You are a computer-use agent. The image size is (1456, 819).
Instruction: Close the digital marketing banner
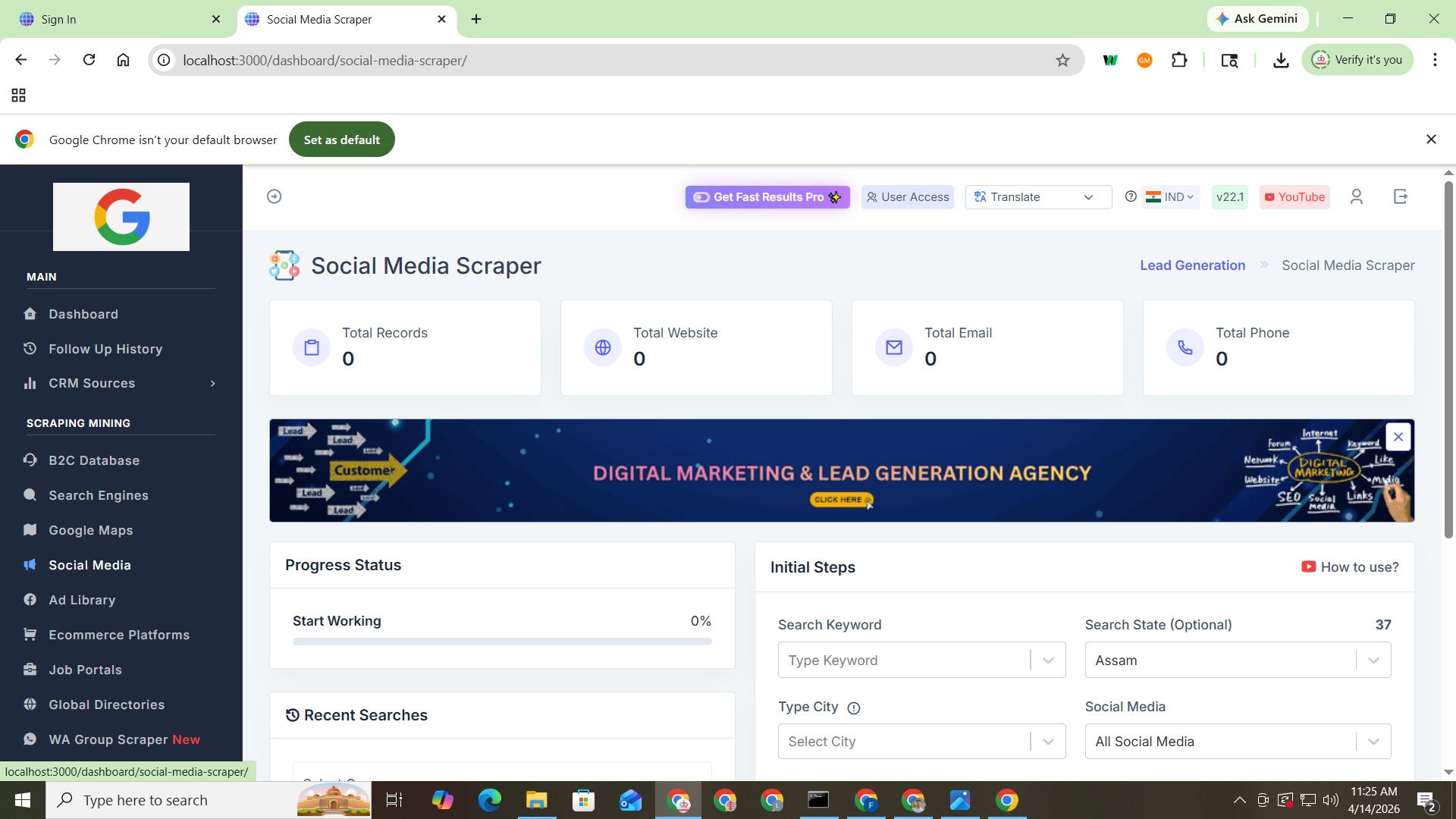click(x=1398, y=437)
